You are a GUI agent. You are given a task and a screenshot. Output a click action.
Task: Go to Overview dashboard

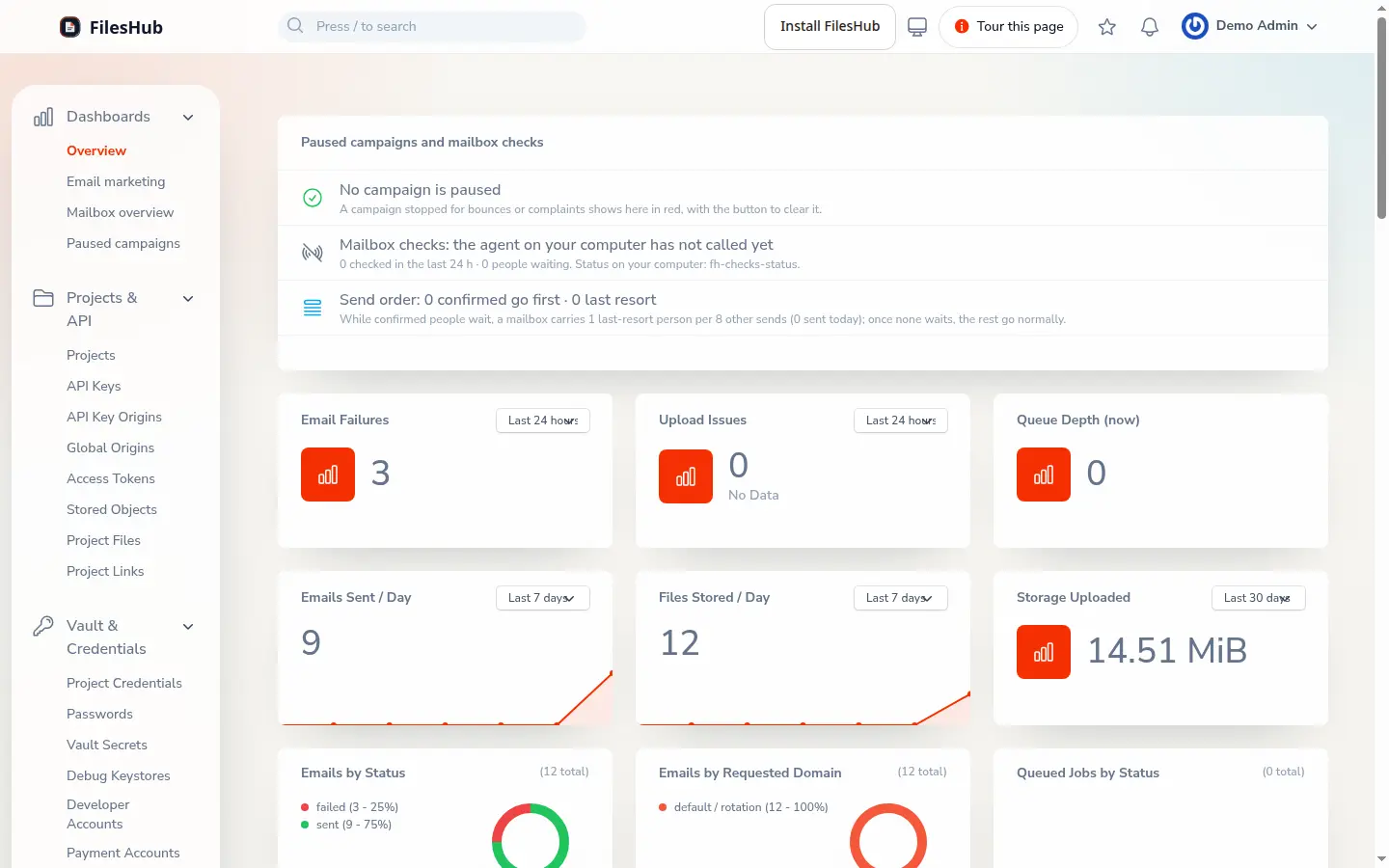pyautogui.click(x=96, y=150)
